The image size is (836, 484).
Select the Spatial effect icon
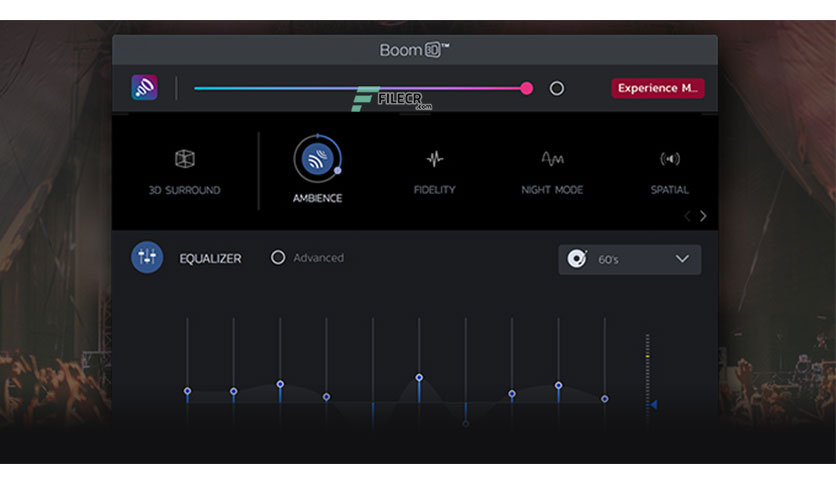pyautogui.click(x=670, y=158)
